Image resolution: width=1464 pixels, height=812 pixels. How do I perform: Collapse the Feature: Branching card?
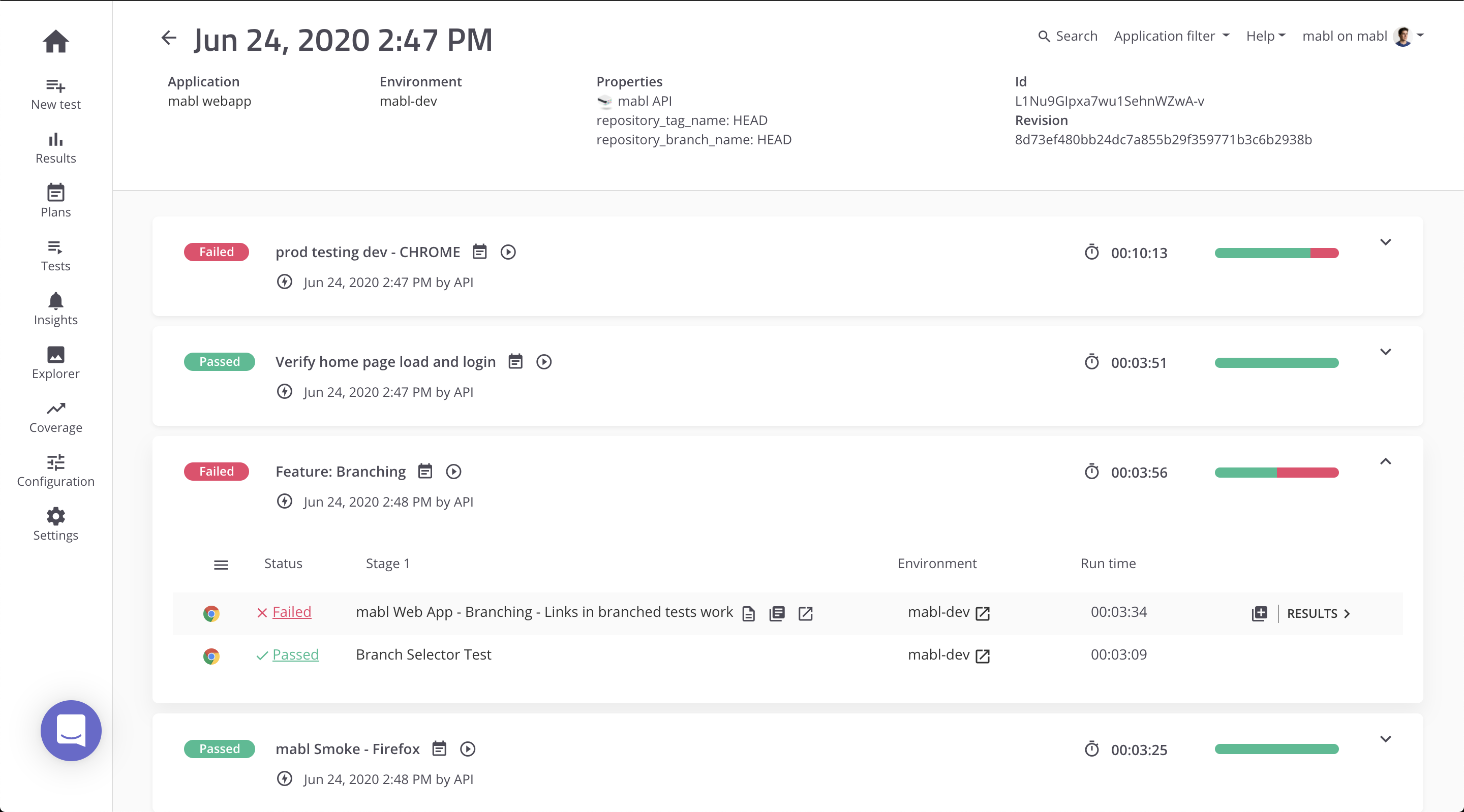1386,461
